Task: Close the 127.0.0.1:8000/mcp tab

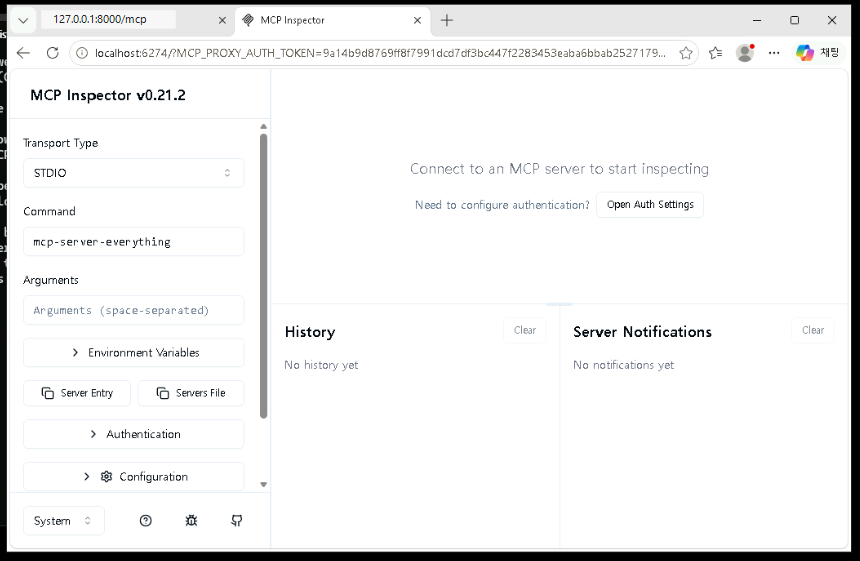Action: coord(222,20)
